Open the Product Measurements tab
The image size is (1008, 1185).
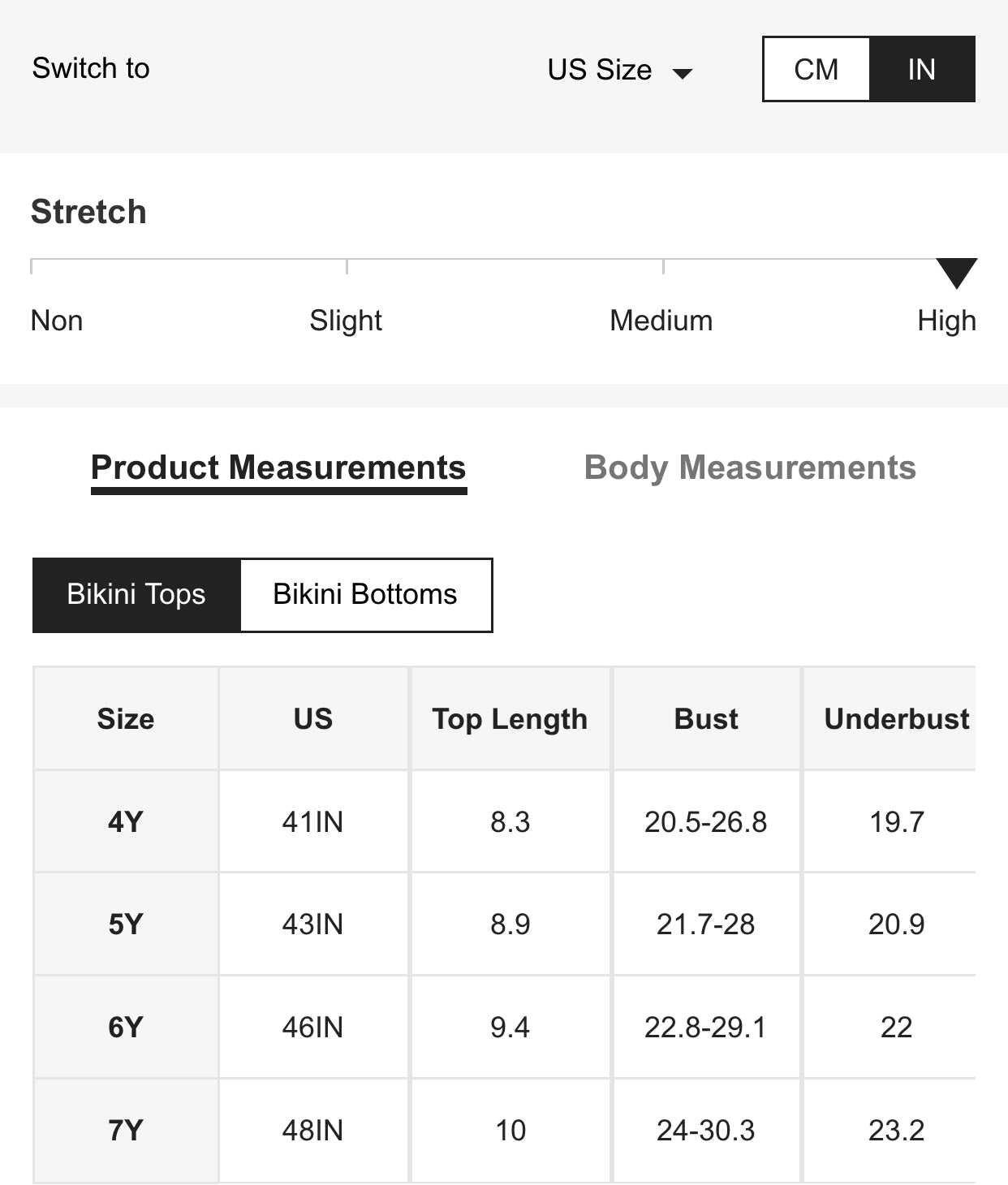pyautogui.click(x=278, y=468)
